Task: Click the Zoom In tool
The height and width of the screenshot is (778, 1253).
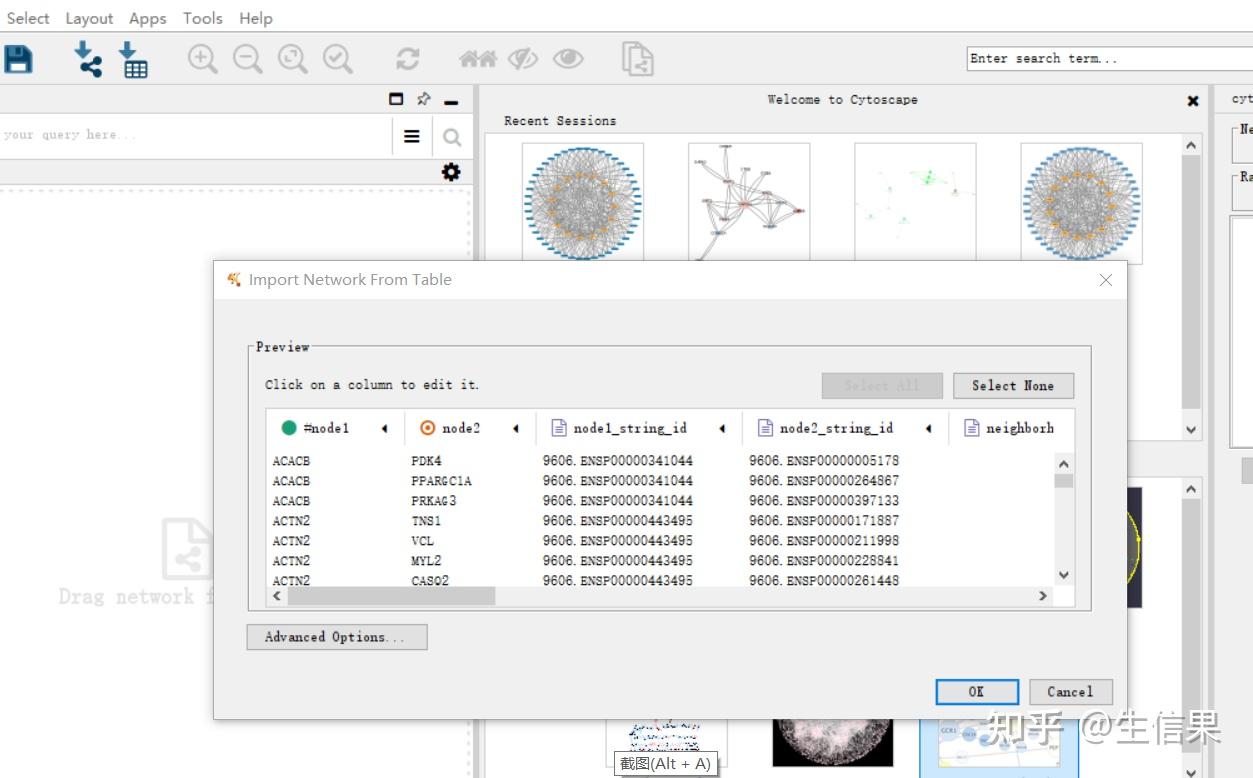Action: pos(202,58)
